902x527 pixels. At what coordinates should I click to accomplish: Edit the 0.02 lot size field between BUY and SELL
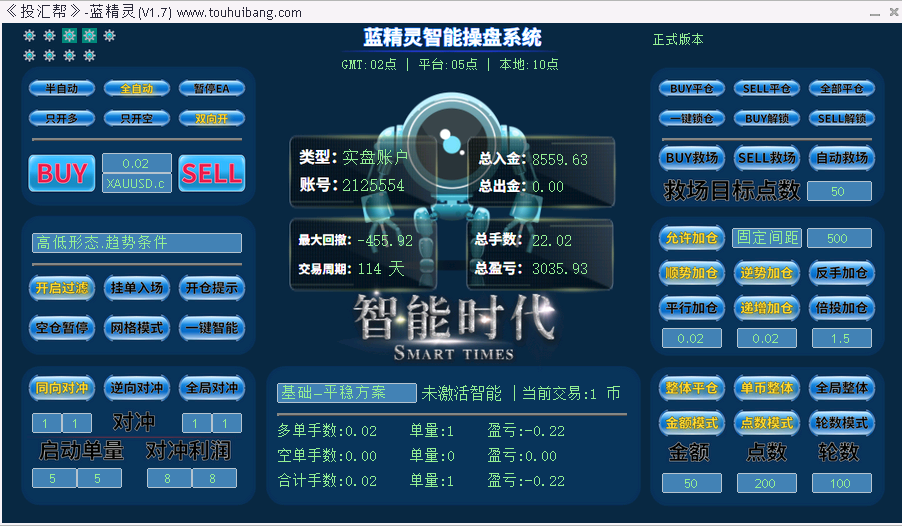point(137,163)
